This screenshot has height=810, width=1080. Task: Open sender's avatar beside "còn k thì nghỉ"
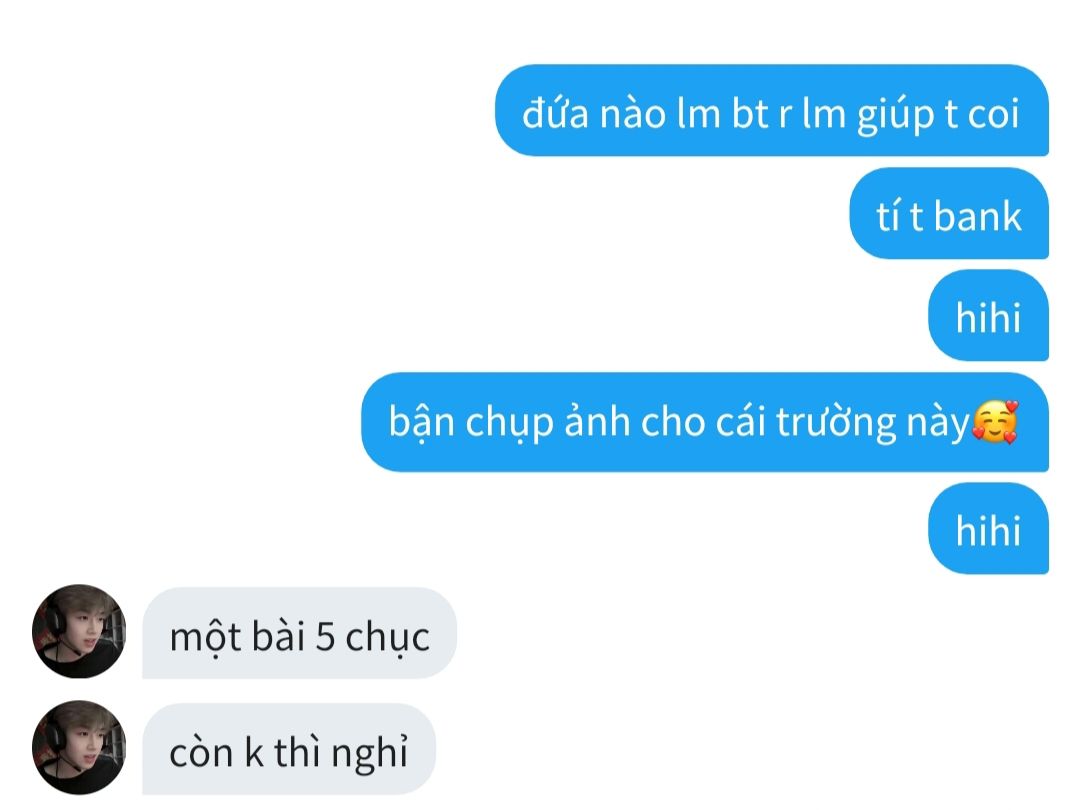(79, 747)
